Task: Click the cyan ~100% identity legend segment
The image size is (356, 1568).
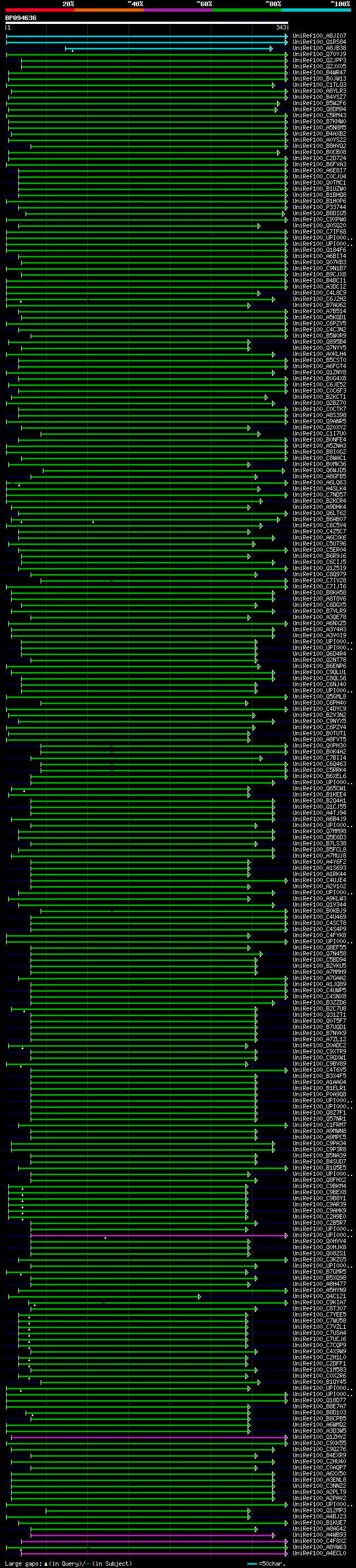Action: click(316, 10)
